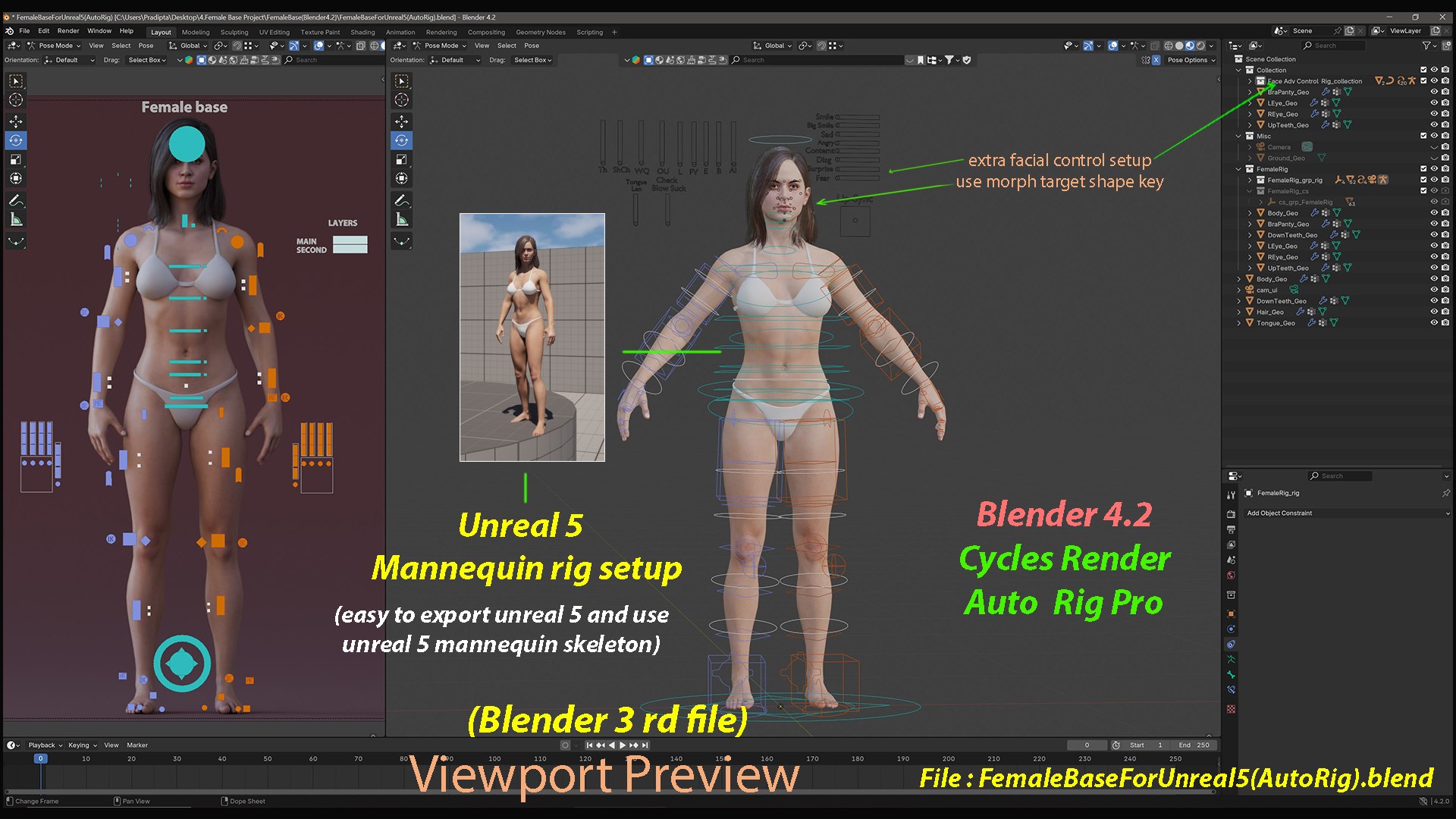Open the Armature data properties tab

[x=1231, y=659]
